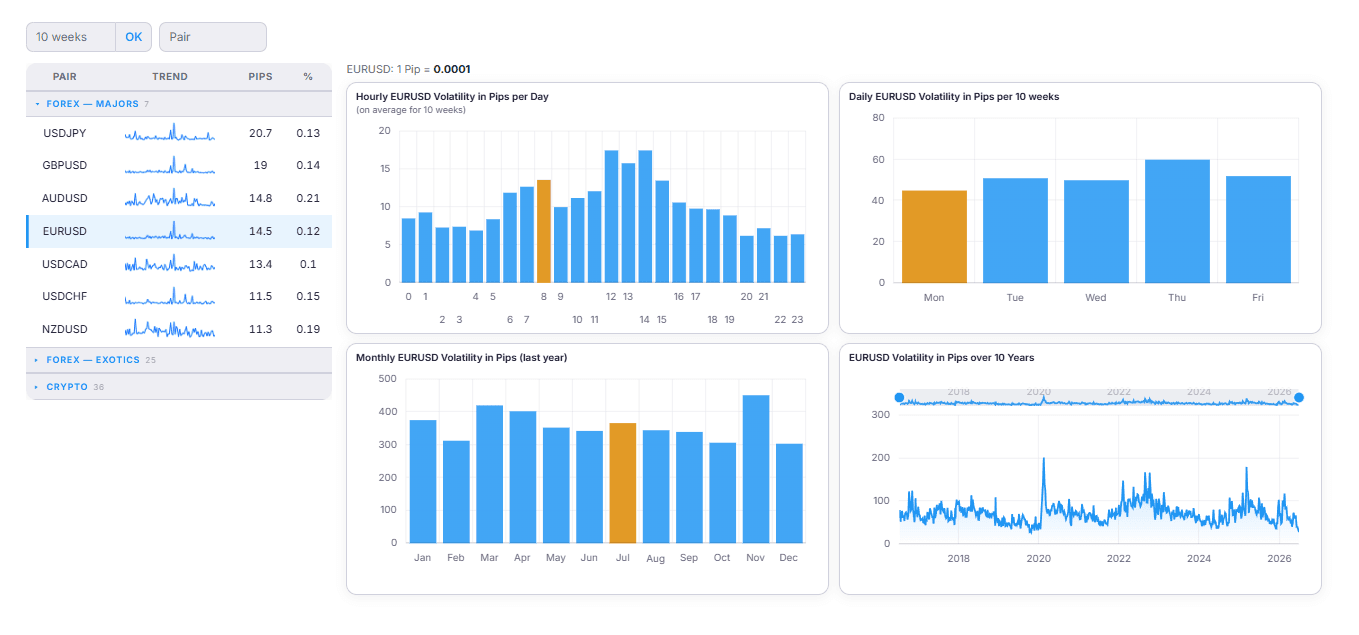This screenshot has width=1359, height=635.
Task: Sort by the TREND column header
Action: pos(170,77)
